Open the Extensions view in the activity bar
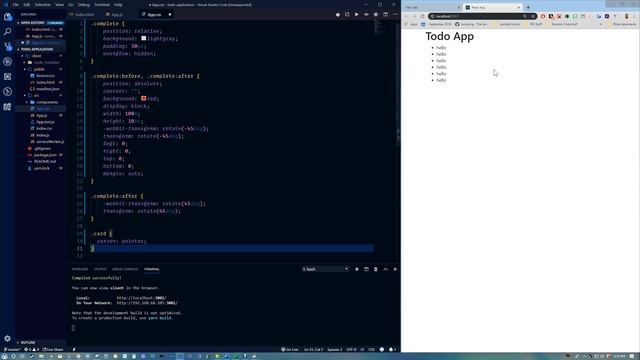Image resolution: width=640 pixels, height=360 pixels. click(x=7, y=77)
